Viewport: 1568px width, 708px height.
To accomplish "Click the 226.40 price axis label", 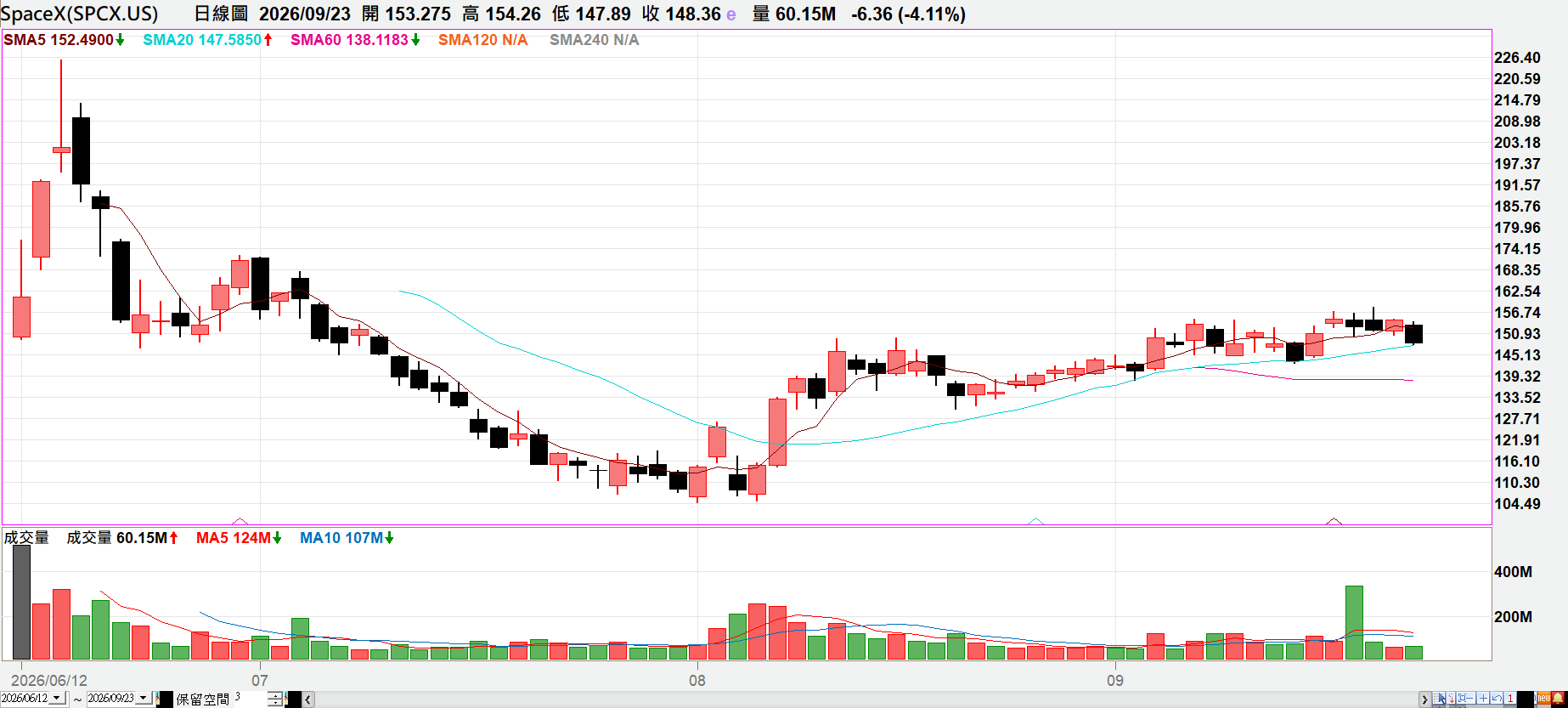I will [x=1517, y=58].
